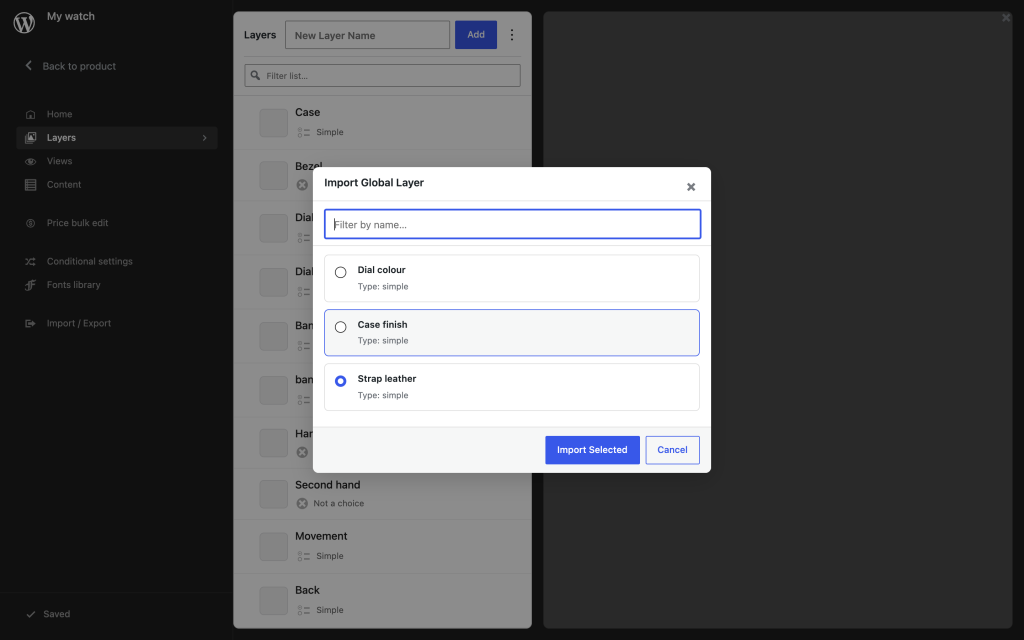Click the Not a choice icon under Second hand
Screen dimensions: 1024x640
302,504
